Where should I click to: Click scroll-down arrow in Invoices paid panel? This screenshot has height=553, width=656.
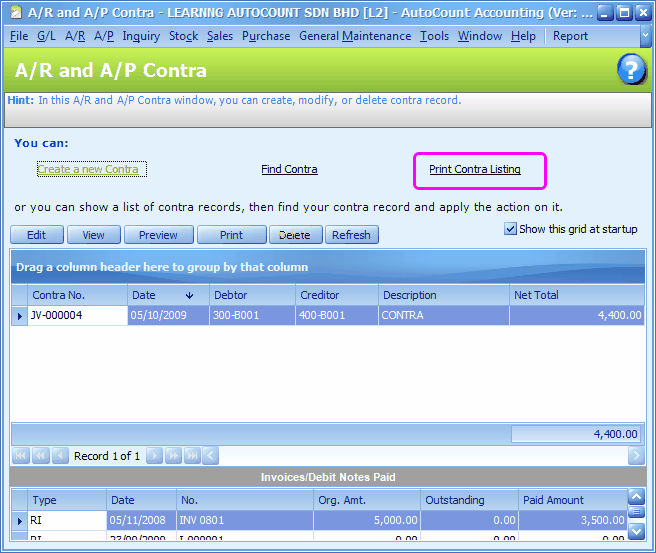point(636,531)
